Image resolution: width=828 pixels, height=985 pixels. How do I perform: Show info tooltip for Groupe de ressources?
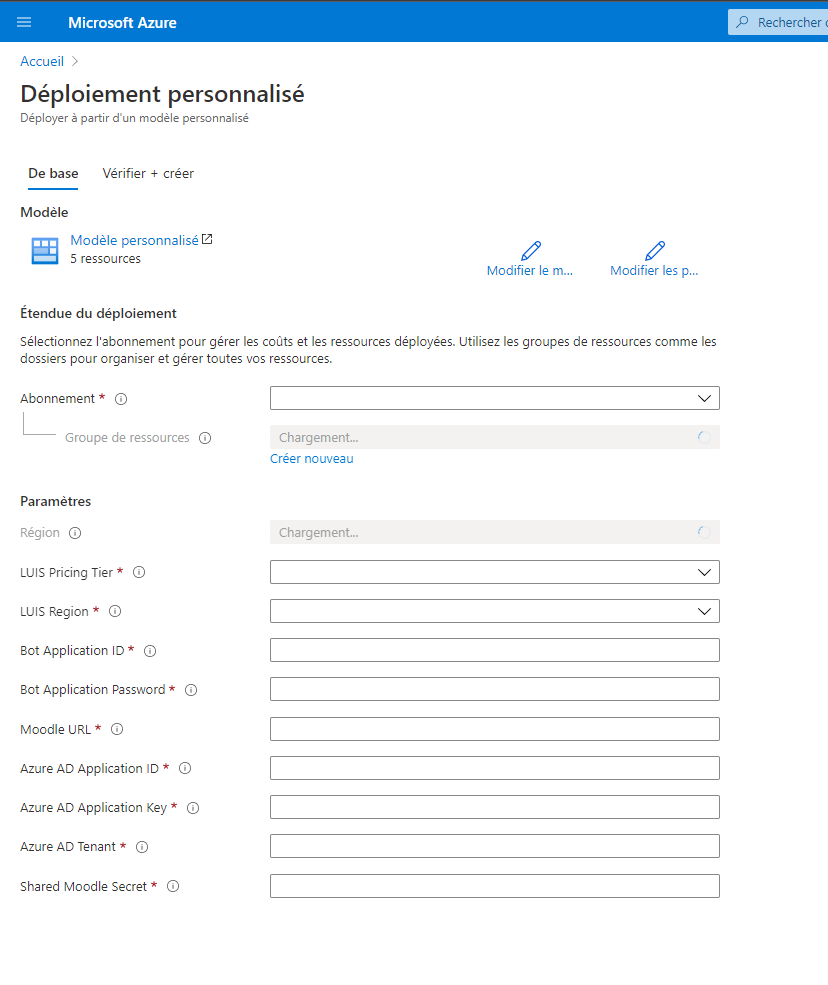[x=205, y=438]
